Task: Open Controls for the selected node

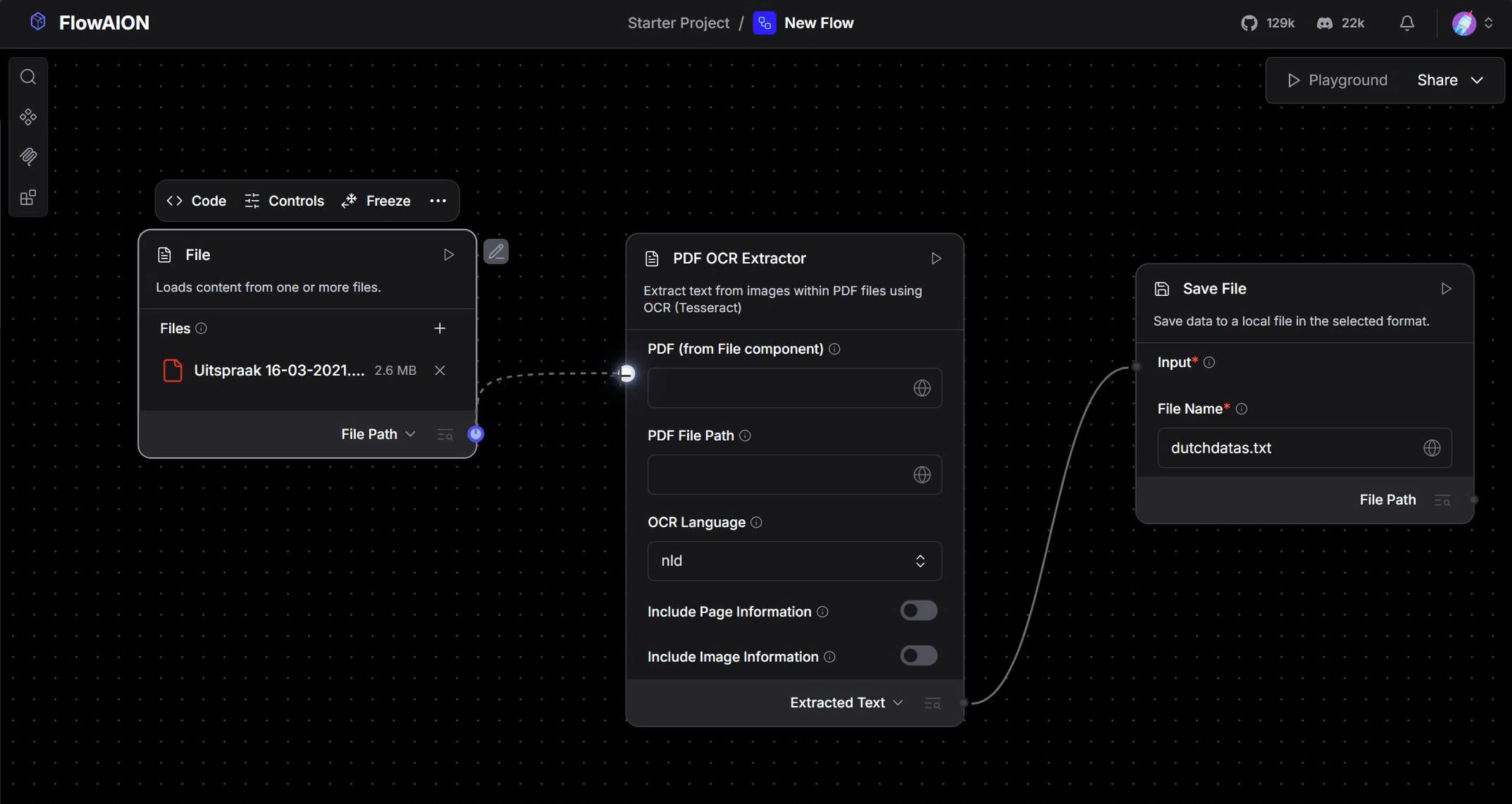Action: pos(284,200)
